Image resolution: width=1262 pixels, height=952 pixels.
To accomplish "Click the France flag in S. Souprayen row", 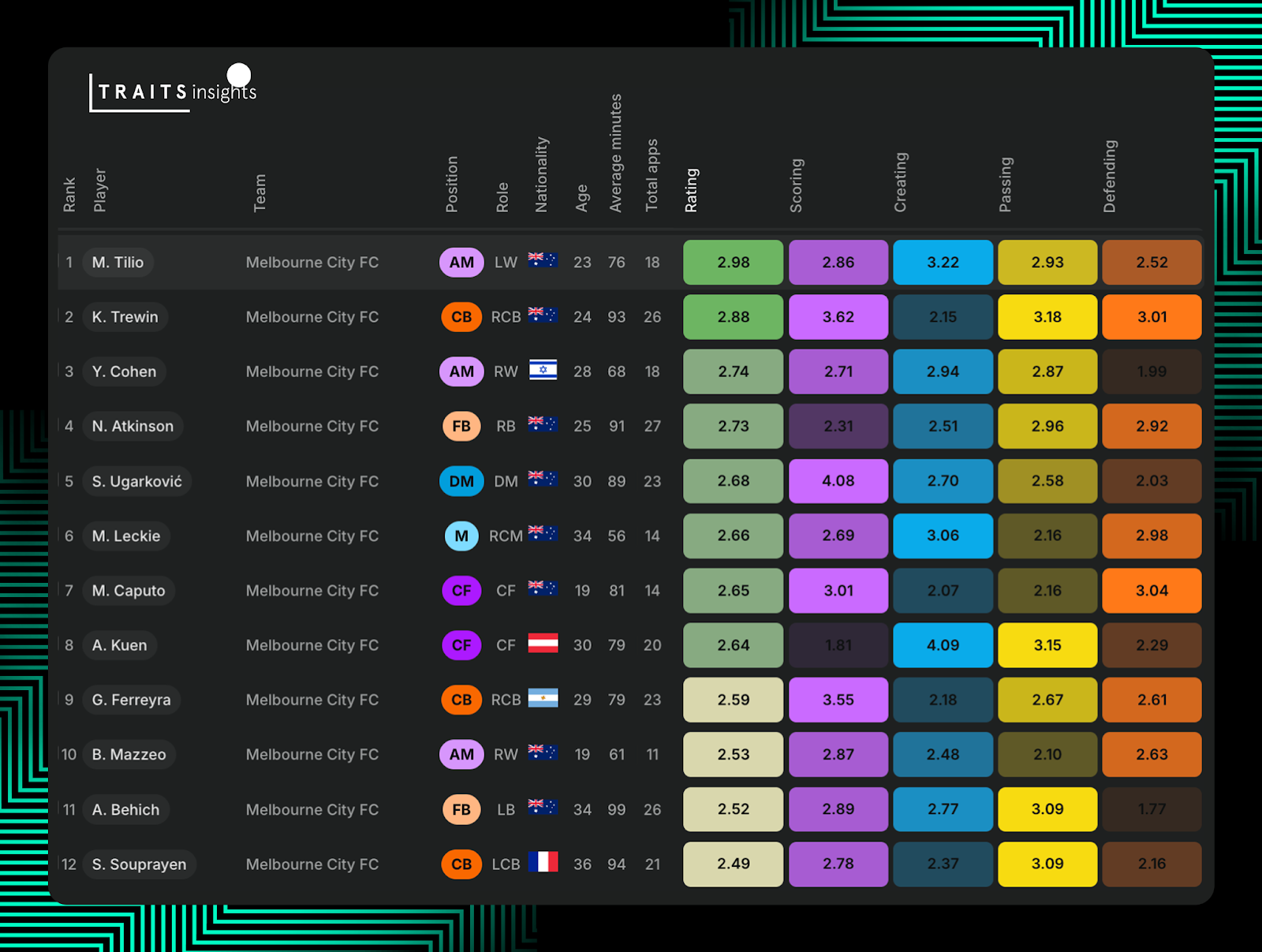I will click(543, 862).
